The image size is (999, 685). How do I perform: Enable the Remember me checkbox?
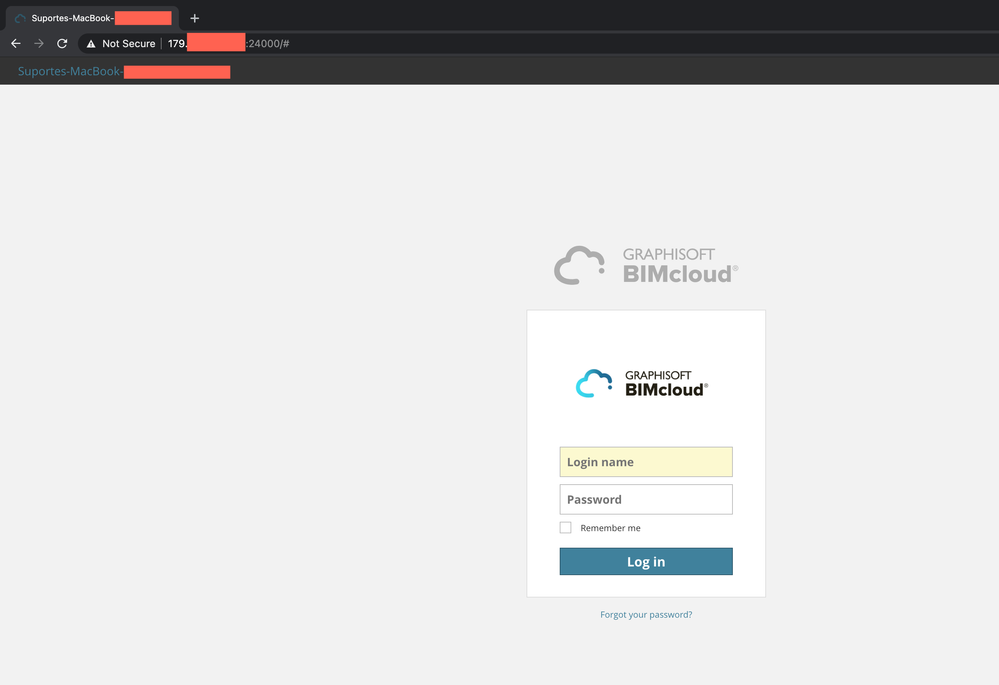coord(565,528)
